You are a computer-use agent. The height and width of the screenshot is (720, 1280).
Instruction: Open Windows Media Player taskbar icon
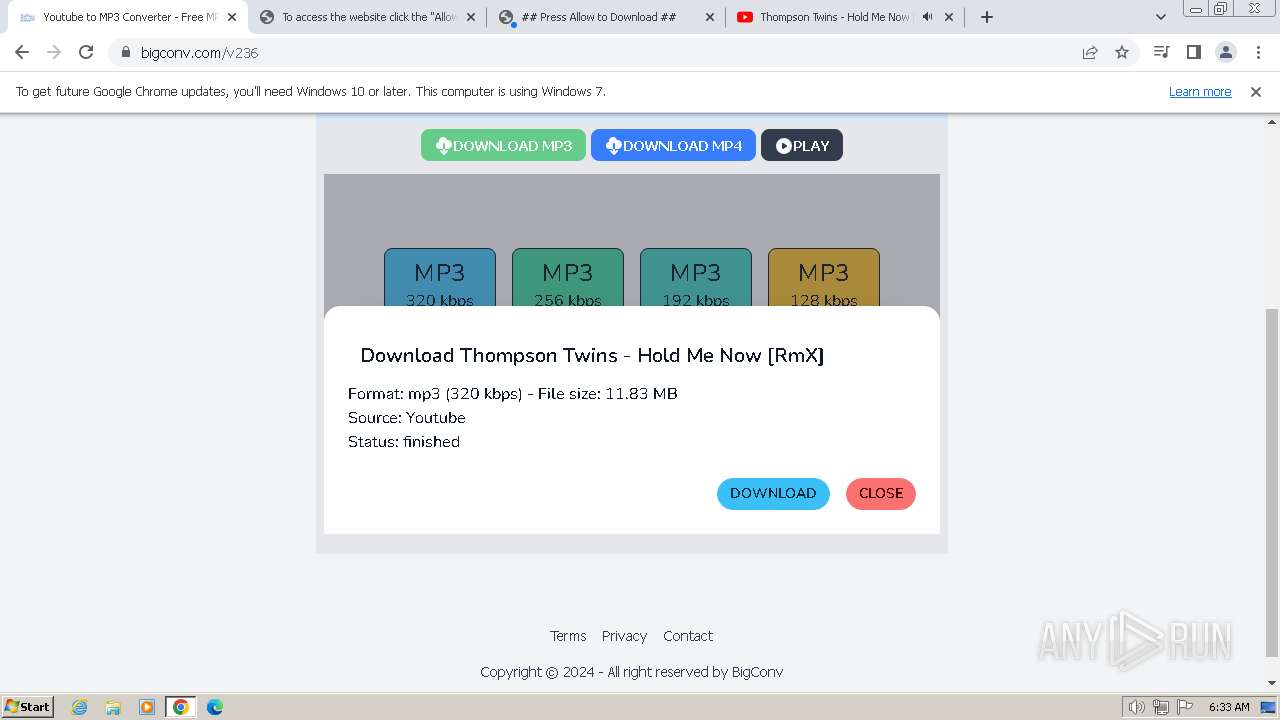pos(147,707)
